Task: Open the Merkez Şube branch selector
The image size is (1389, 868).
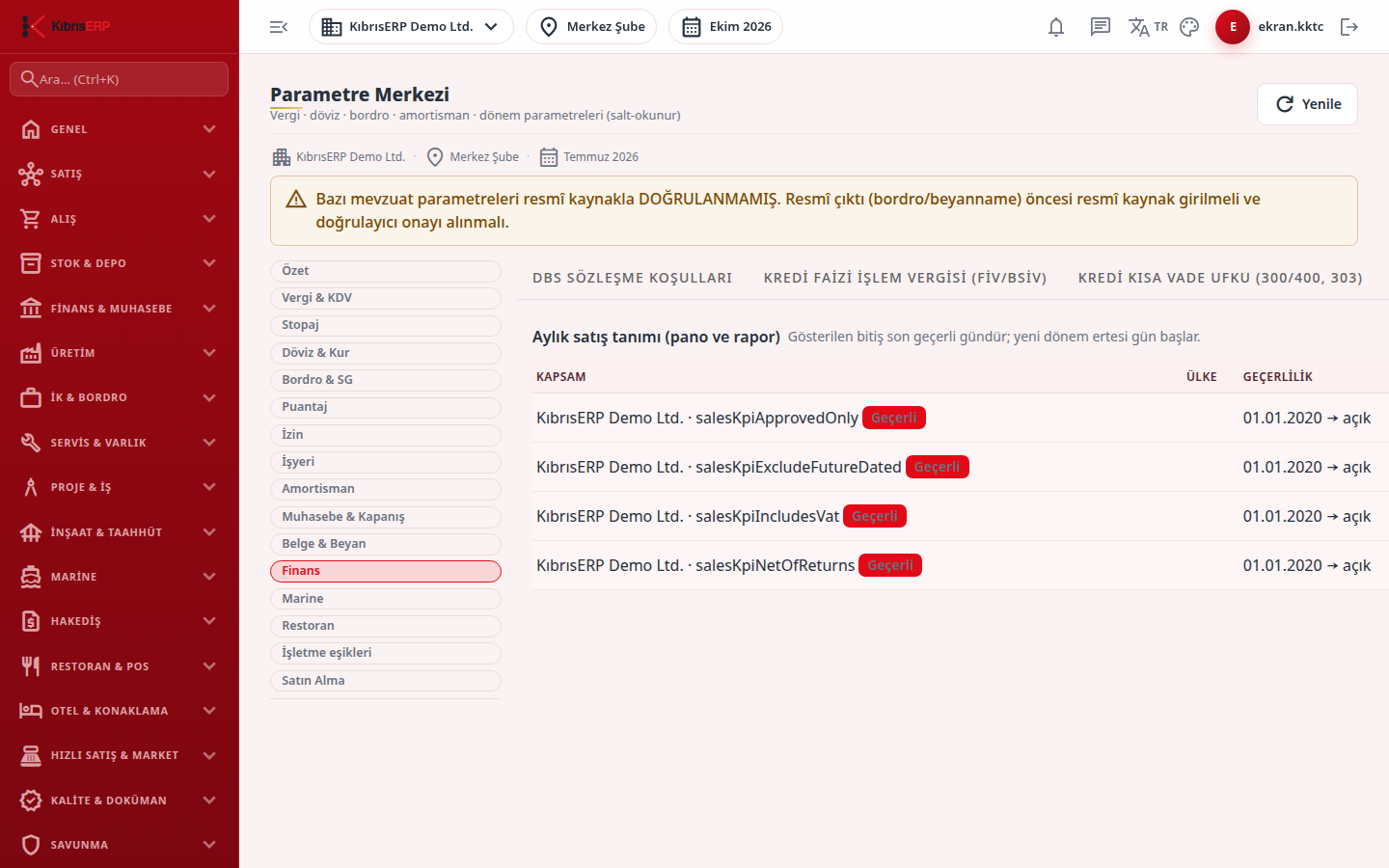Action: click(591, 27)
